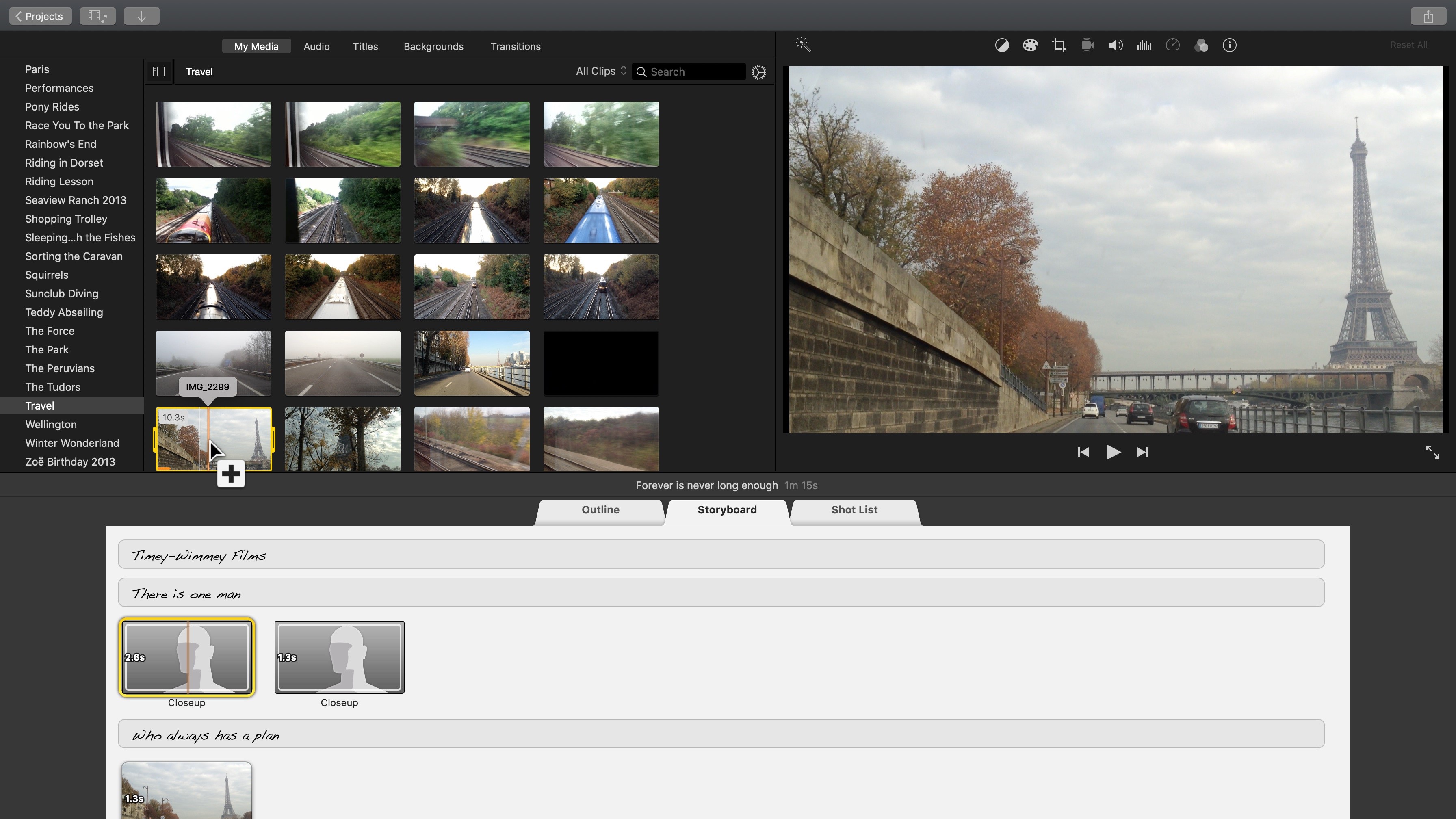Select the Storyboard tab
The width and height of the screenshot is (1456, 819).
click(x=727, y=510)
